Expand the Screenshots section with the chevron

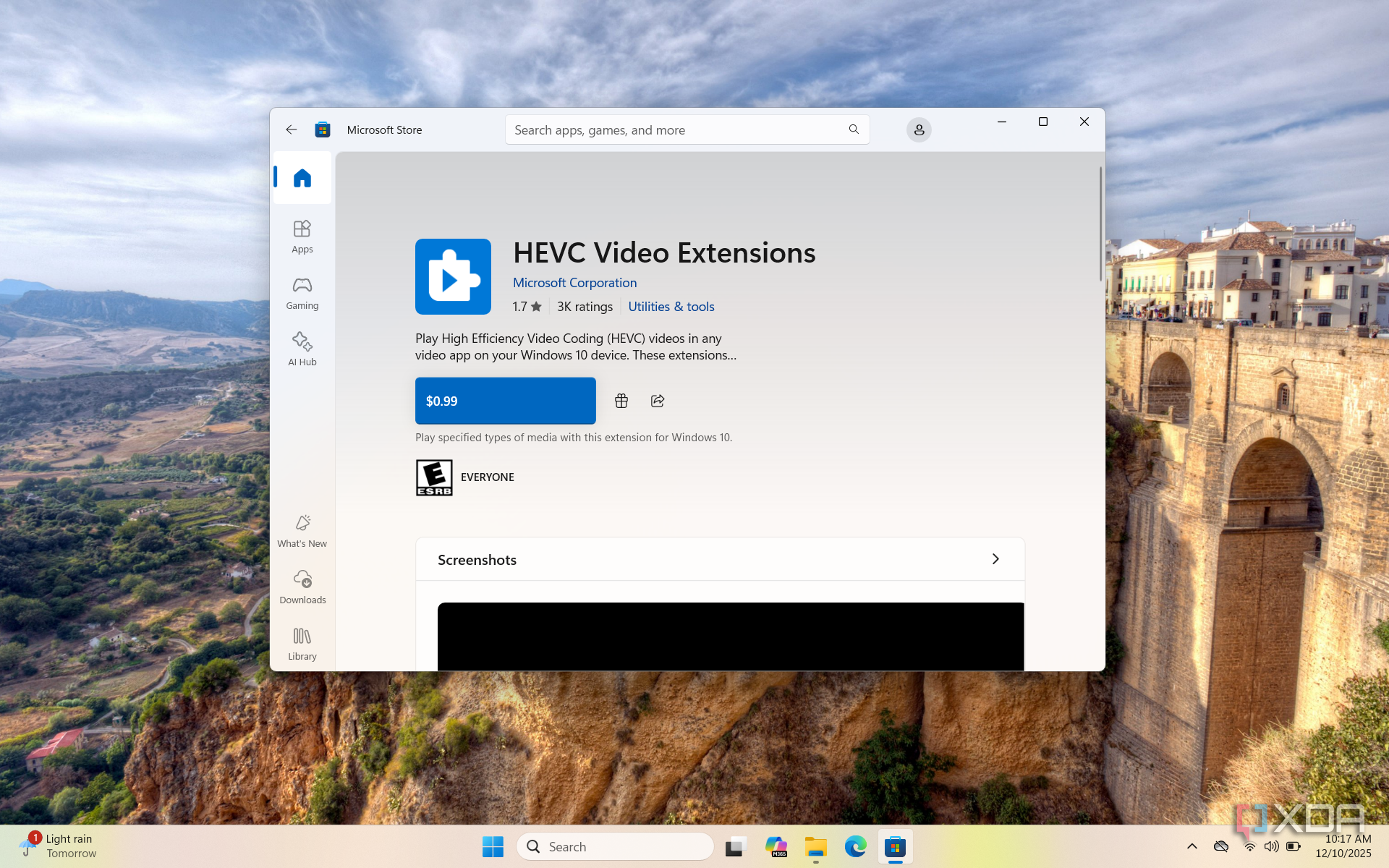995,559
